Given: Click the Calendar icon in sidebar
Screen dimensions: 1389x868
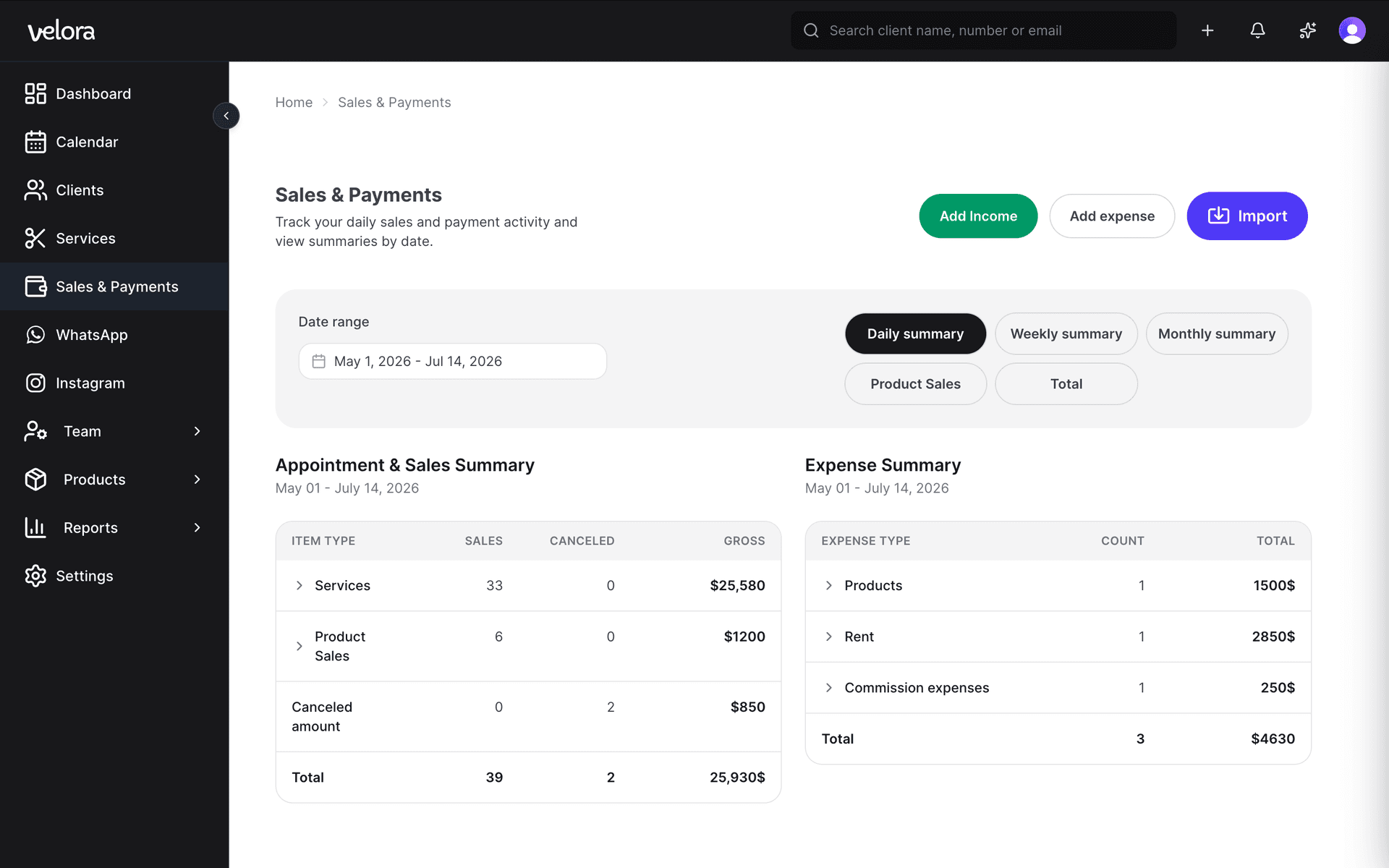Looking at the screenshot, I should [x=35, y=142].
